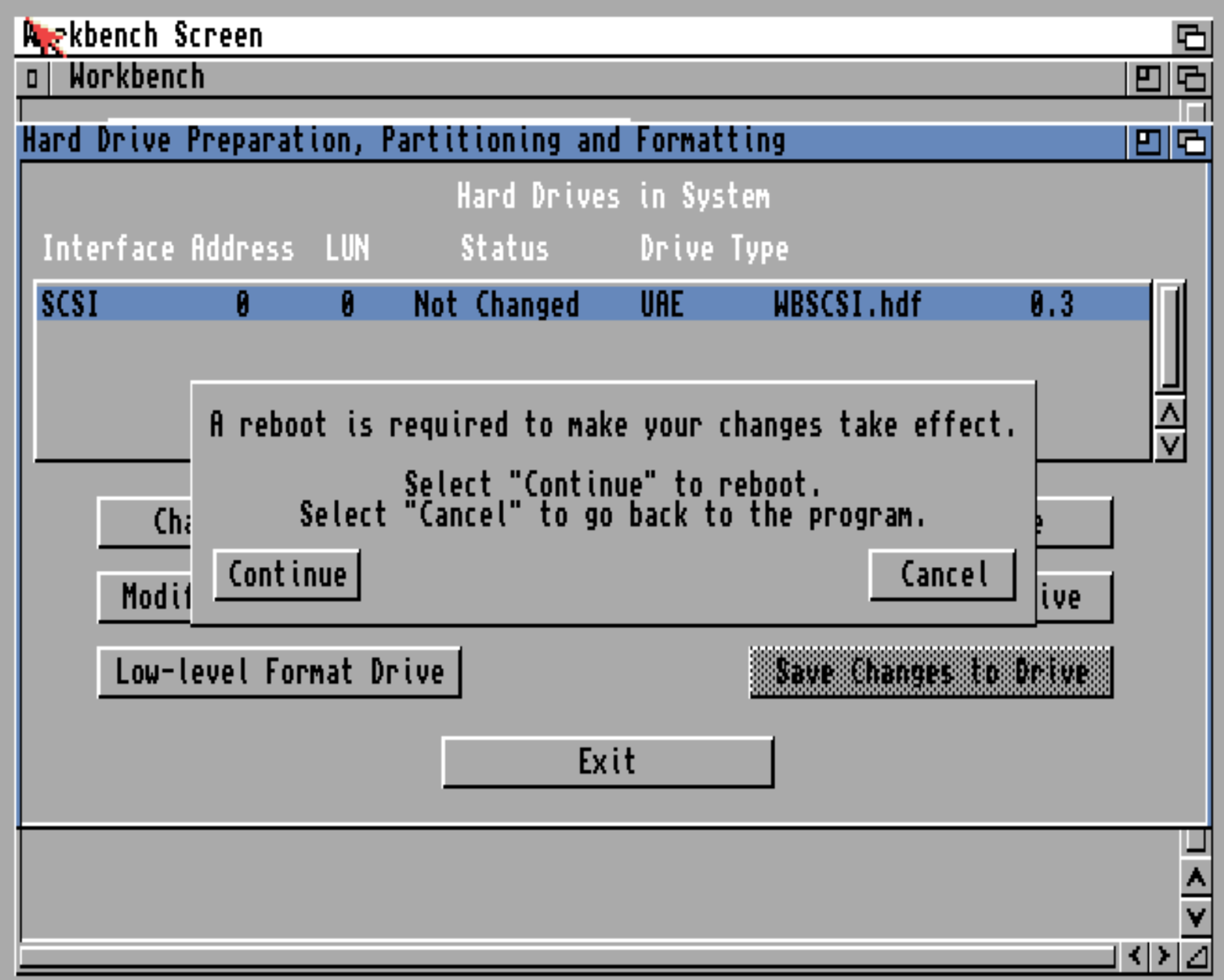Click the Exit button
The width and height of the screenshot is (1224, 980).
tap(608, 761)
